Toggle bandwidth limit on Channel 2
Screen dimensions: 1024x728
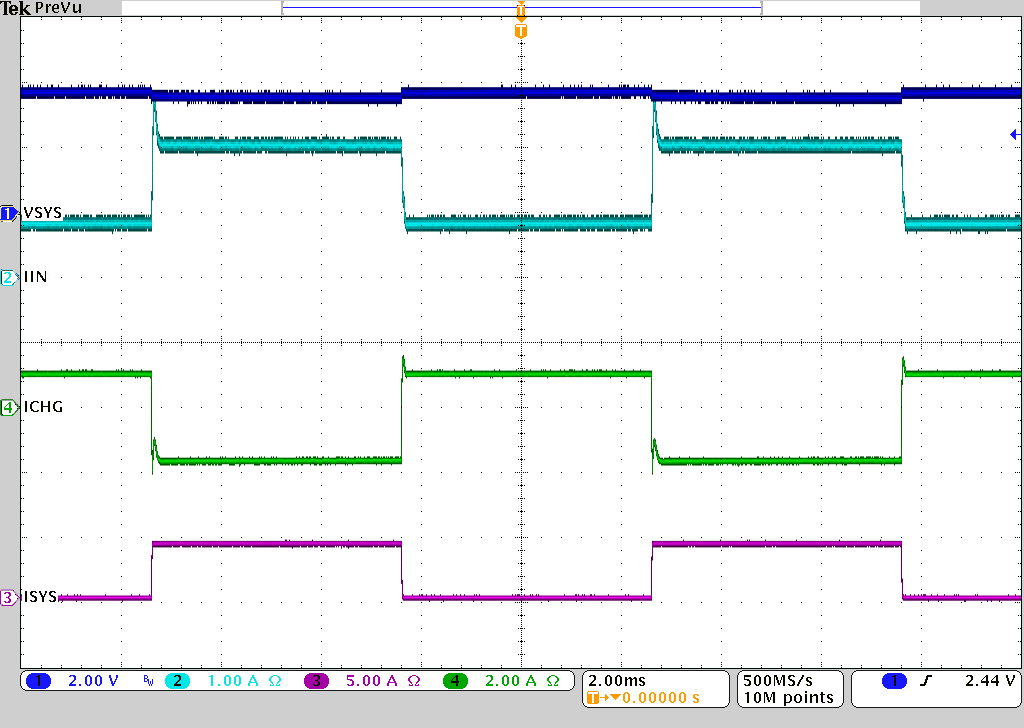pyautogui.click(x=148, y=681)
